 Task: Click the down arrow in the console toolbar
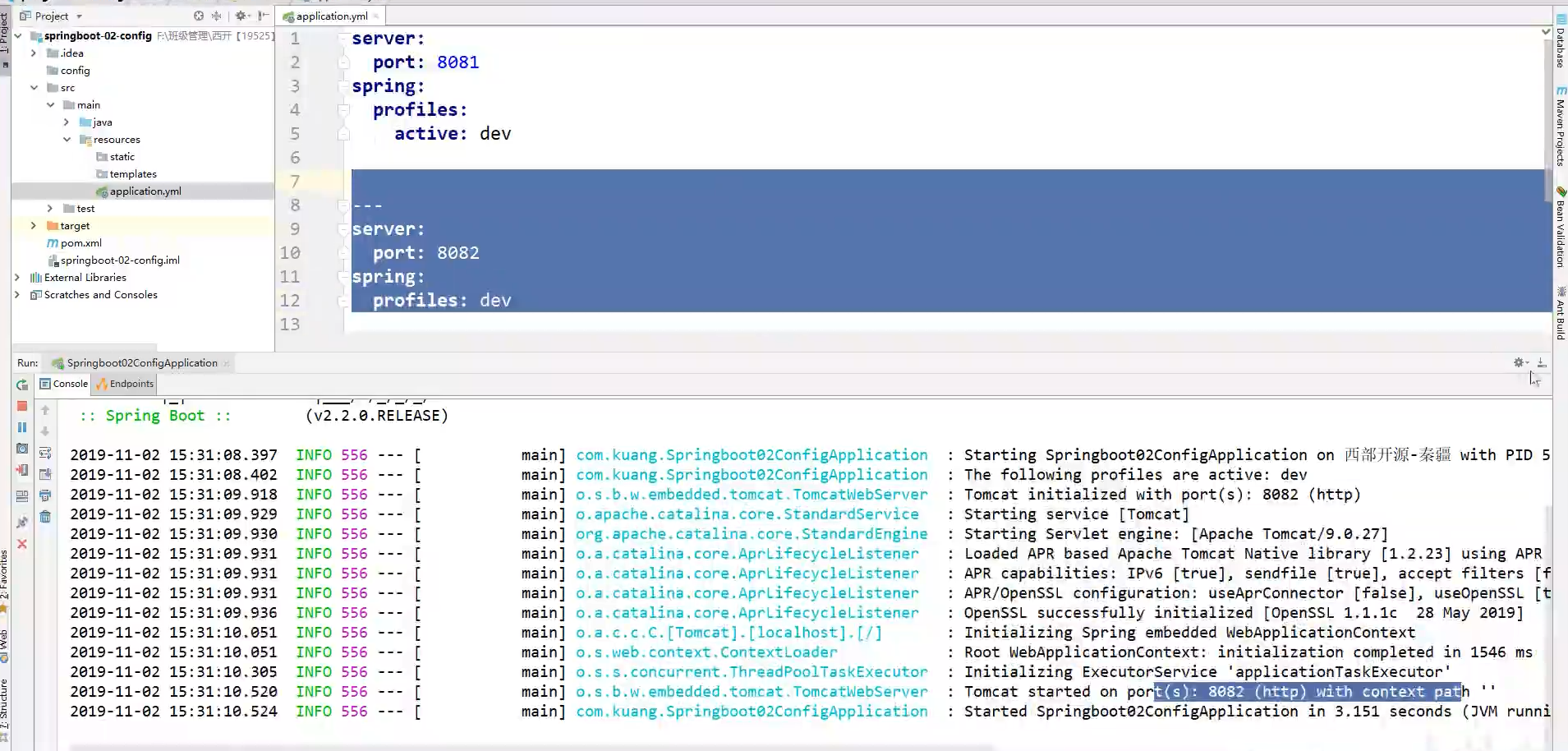[45, 431]
